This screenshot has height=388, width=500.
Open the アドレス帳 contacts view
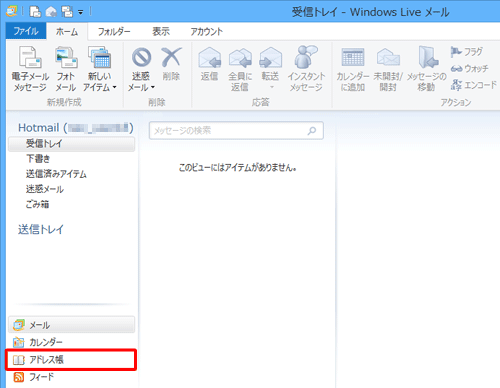click(x=71, y=360)
